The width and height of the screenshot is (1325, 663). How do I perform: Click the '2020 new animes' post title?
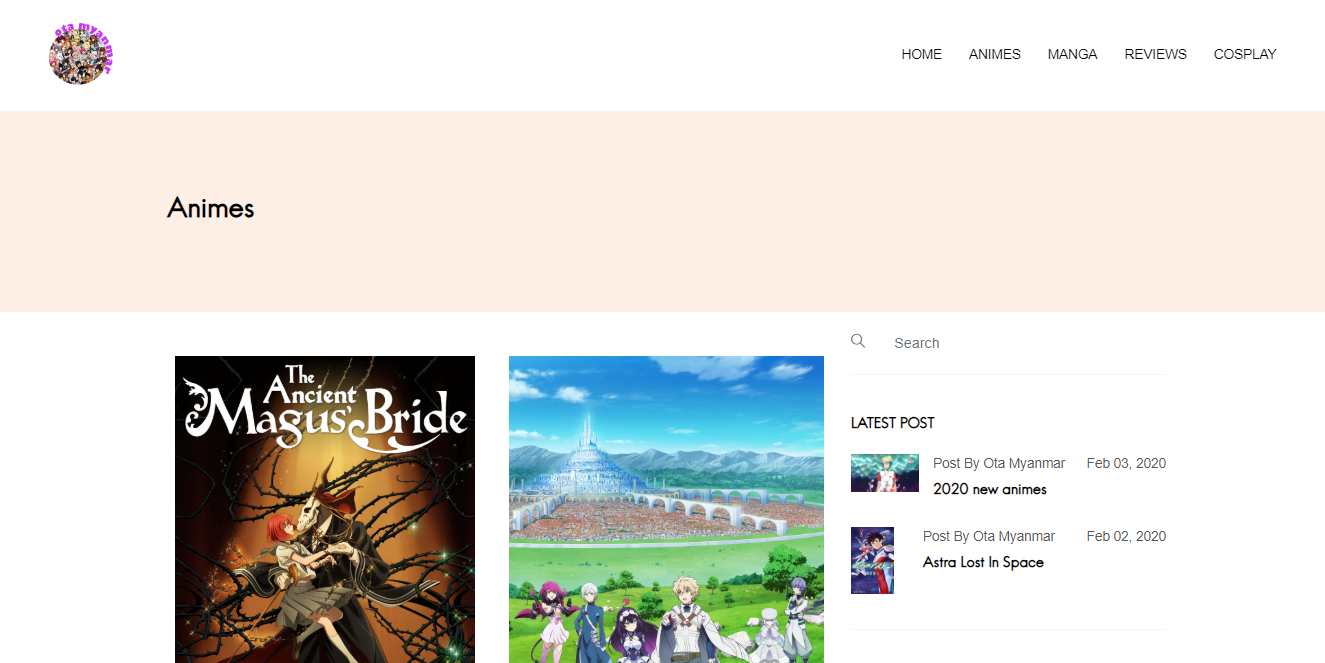(990, 489)
